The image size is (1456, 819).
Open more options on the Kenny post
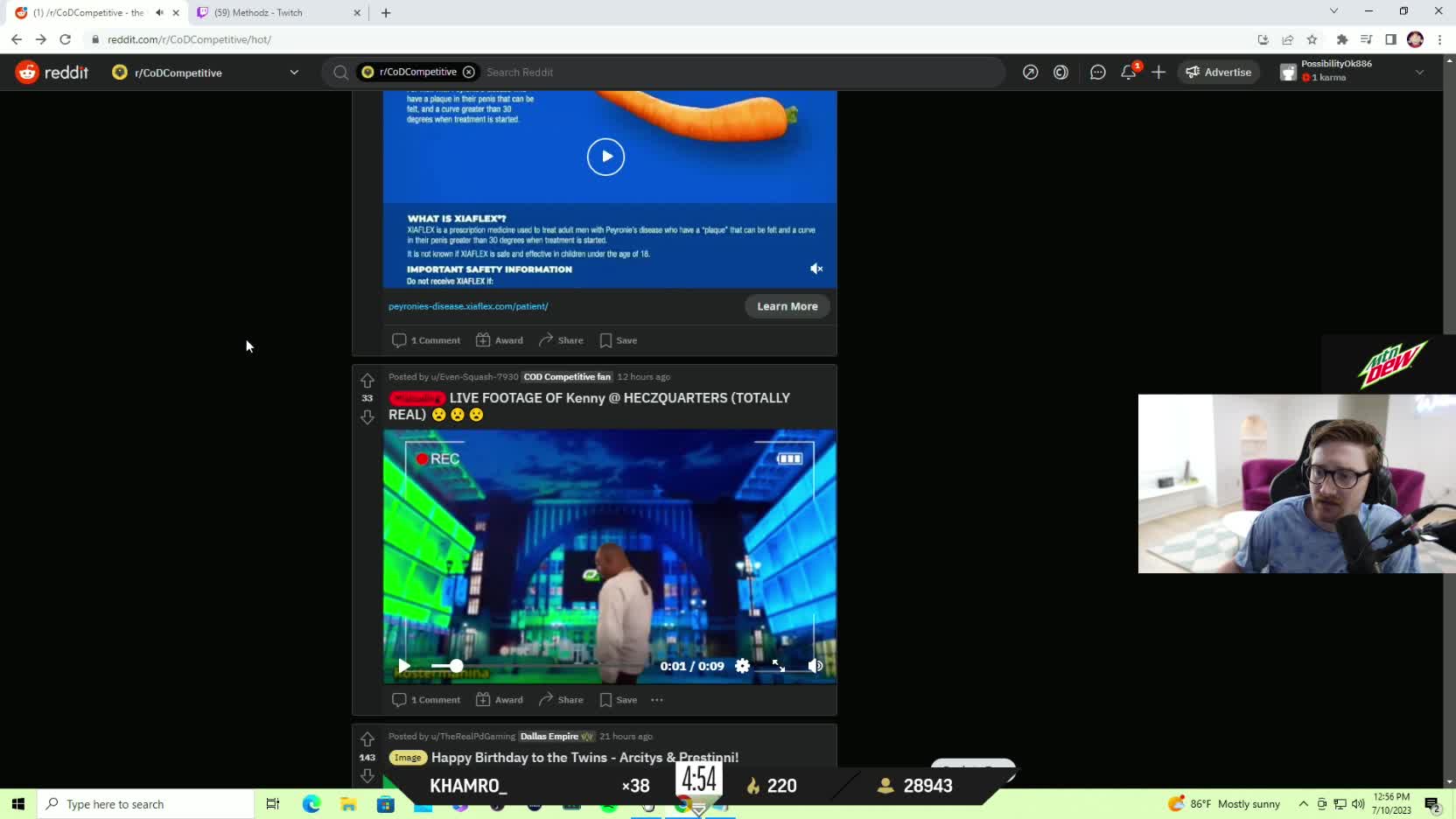[x=657, y=700]
